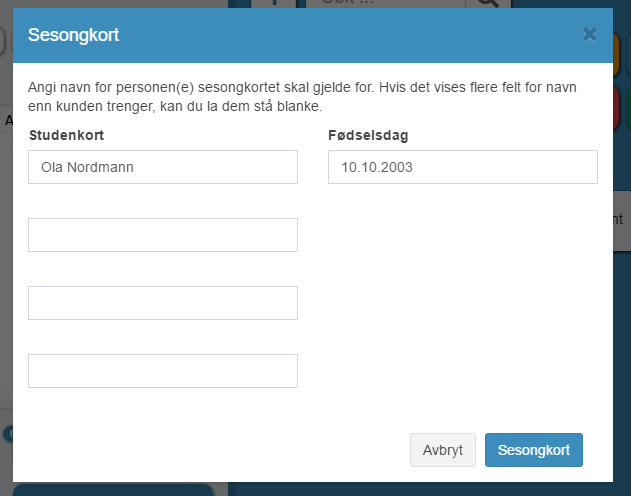Click the small blue circle badge at left
Screen dimensions: 631x496
8,434
